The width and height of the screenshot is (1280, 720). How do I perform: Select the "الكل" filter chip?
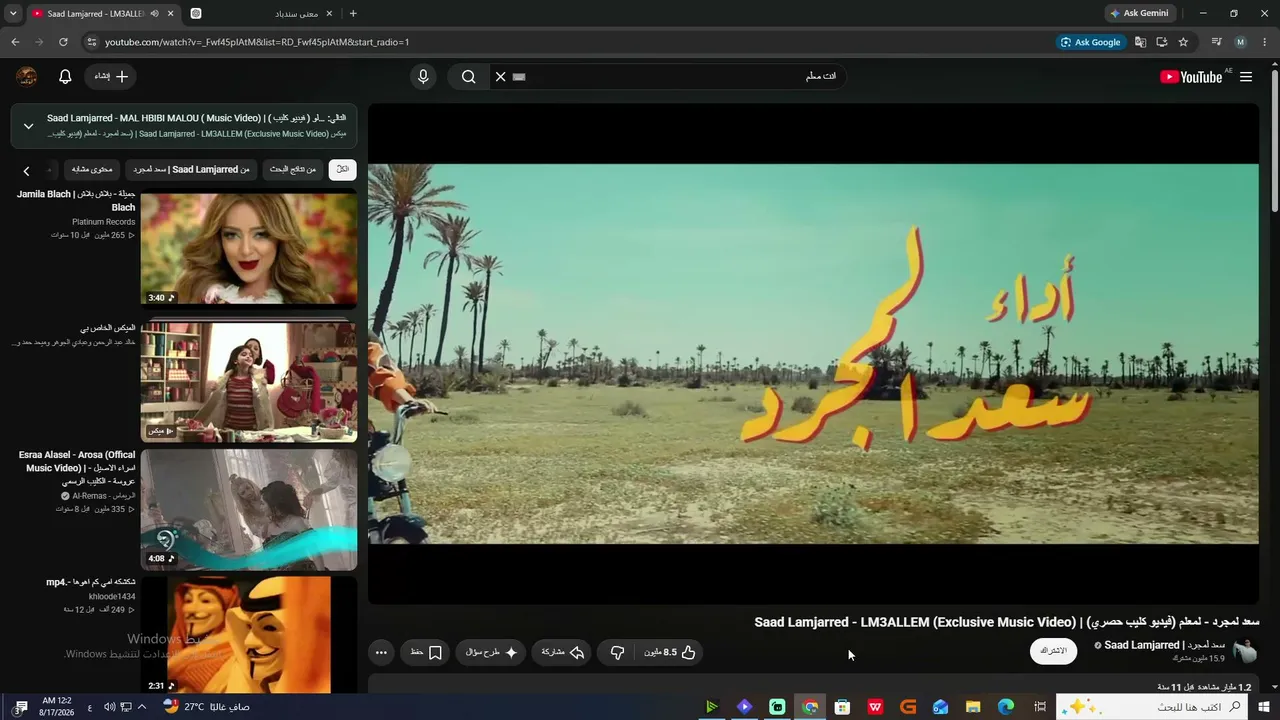[x=342, y=170]
